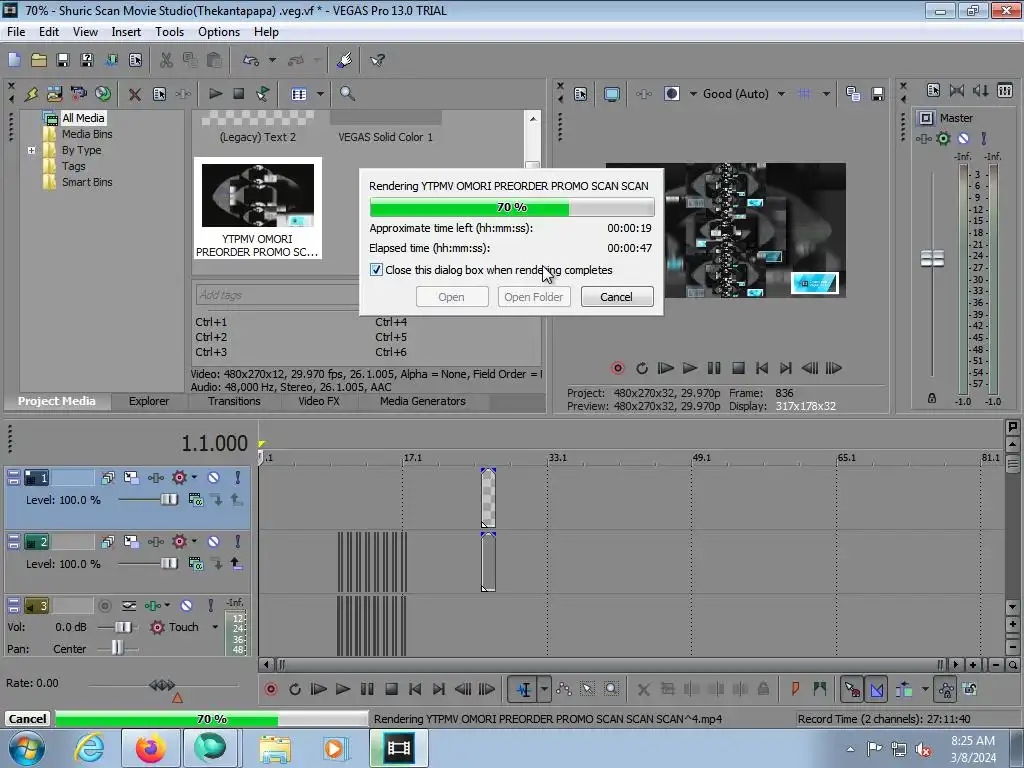Toggle Mute on video track 1
Image resolution: width=1024 pixels, height=768 pixels.
pyautogui.click(x=214, y=478)
